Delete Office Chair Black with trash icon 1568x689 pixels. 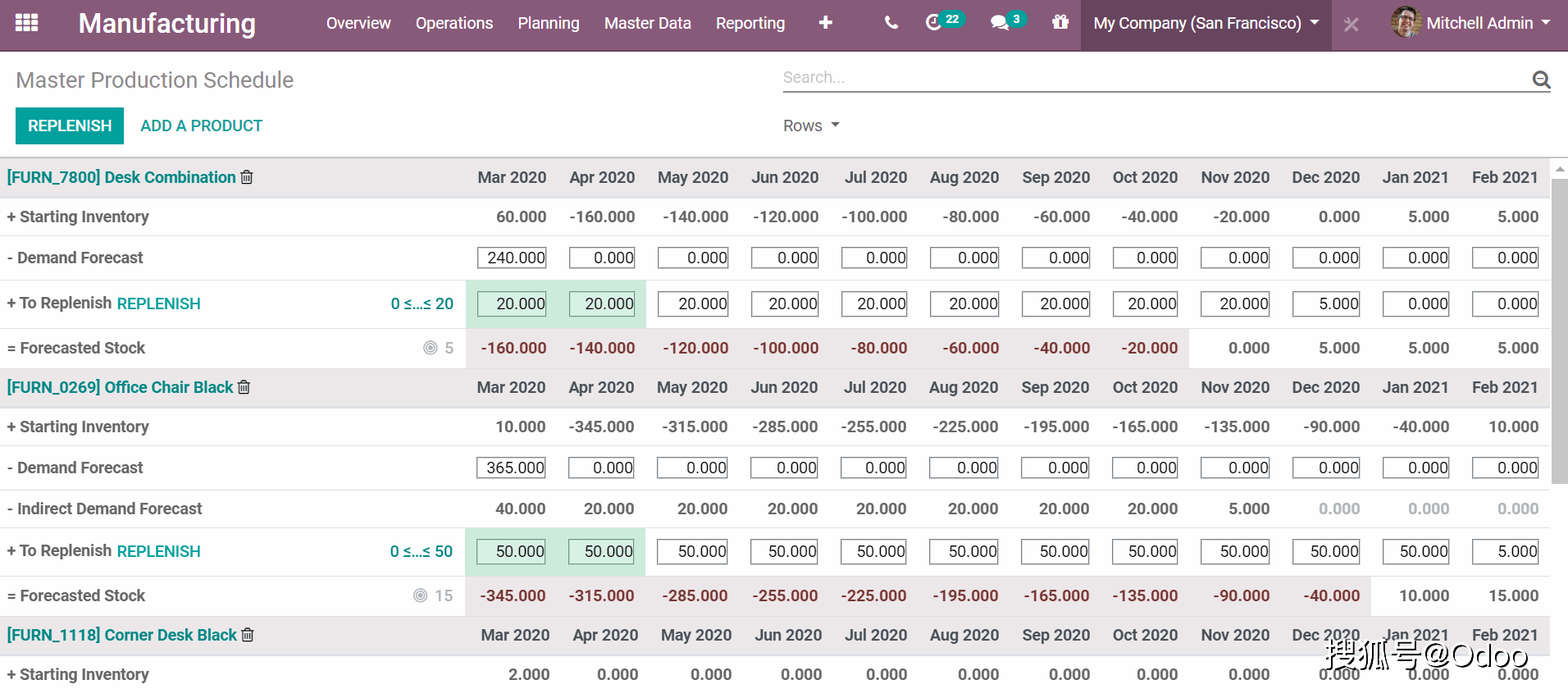(244, 387)
